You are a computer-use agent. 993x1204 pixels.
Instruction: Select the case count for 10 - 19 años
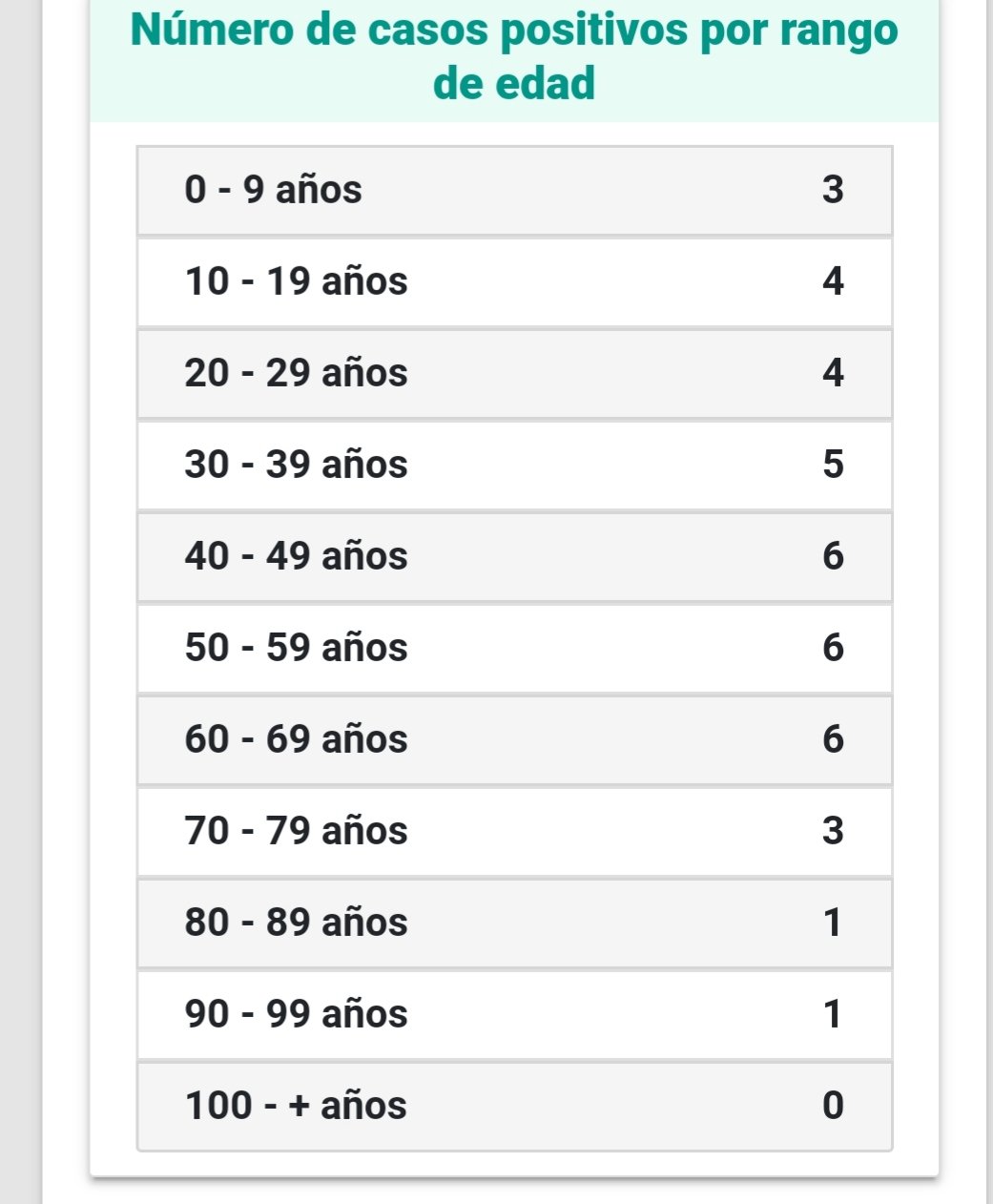click(833, 281)
